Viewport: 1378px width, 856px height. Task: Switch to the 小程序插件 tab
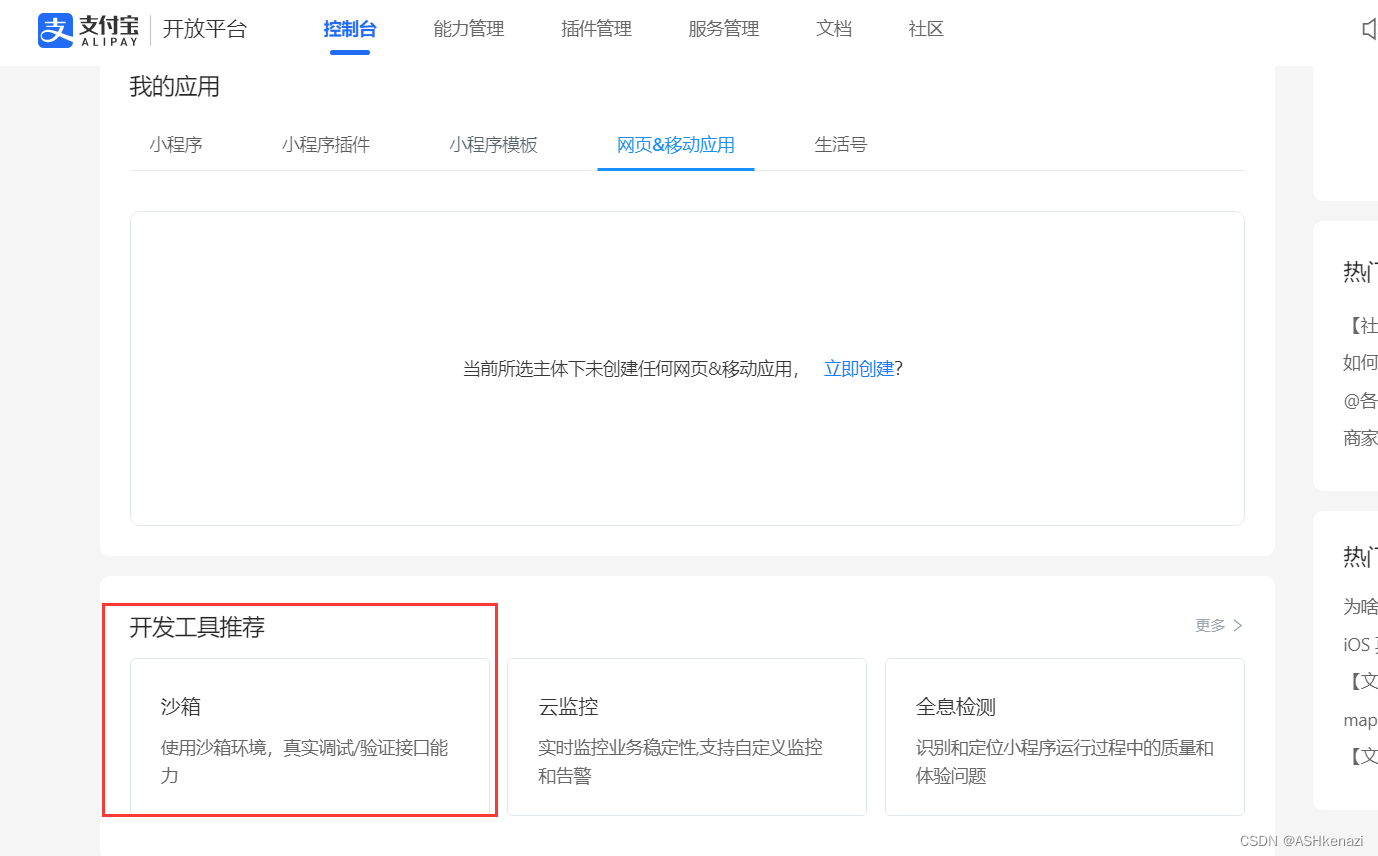click(326, 145)
